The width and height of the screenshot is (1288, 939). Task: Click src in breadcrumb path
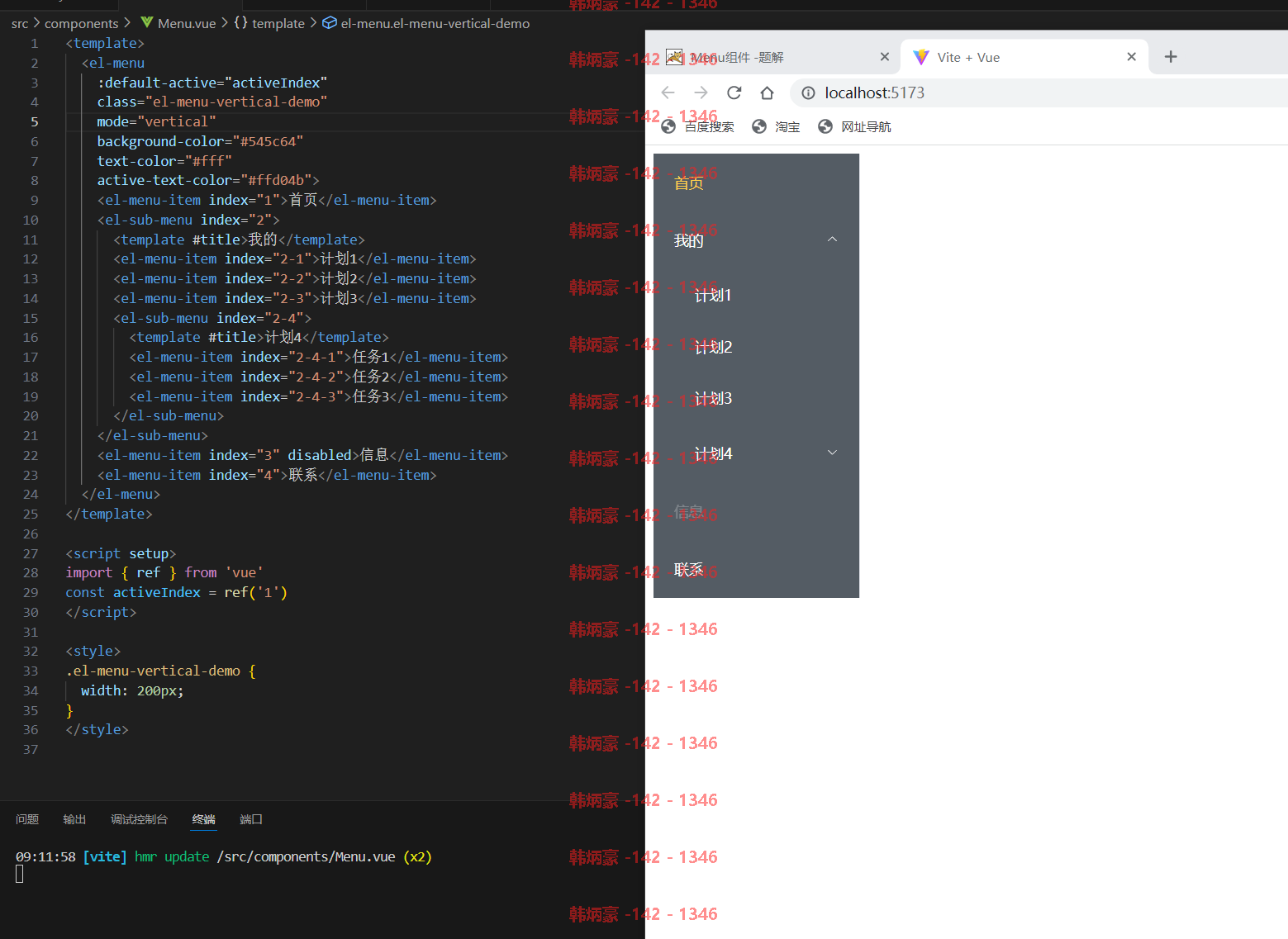pyautogui.click(x=20, y=23)
